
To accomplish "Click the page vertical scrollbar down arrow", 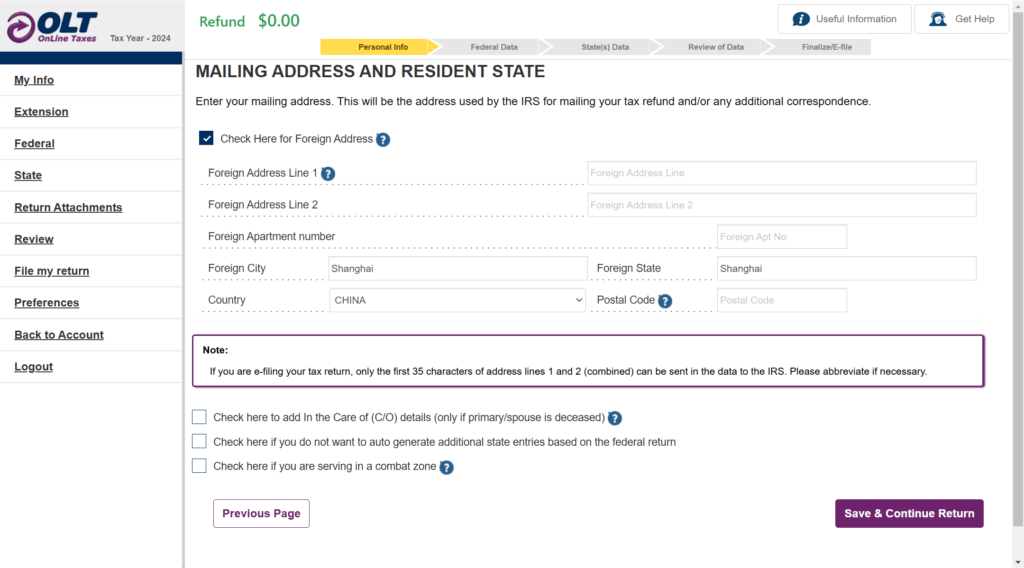I will 1018,562.
